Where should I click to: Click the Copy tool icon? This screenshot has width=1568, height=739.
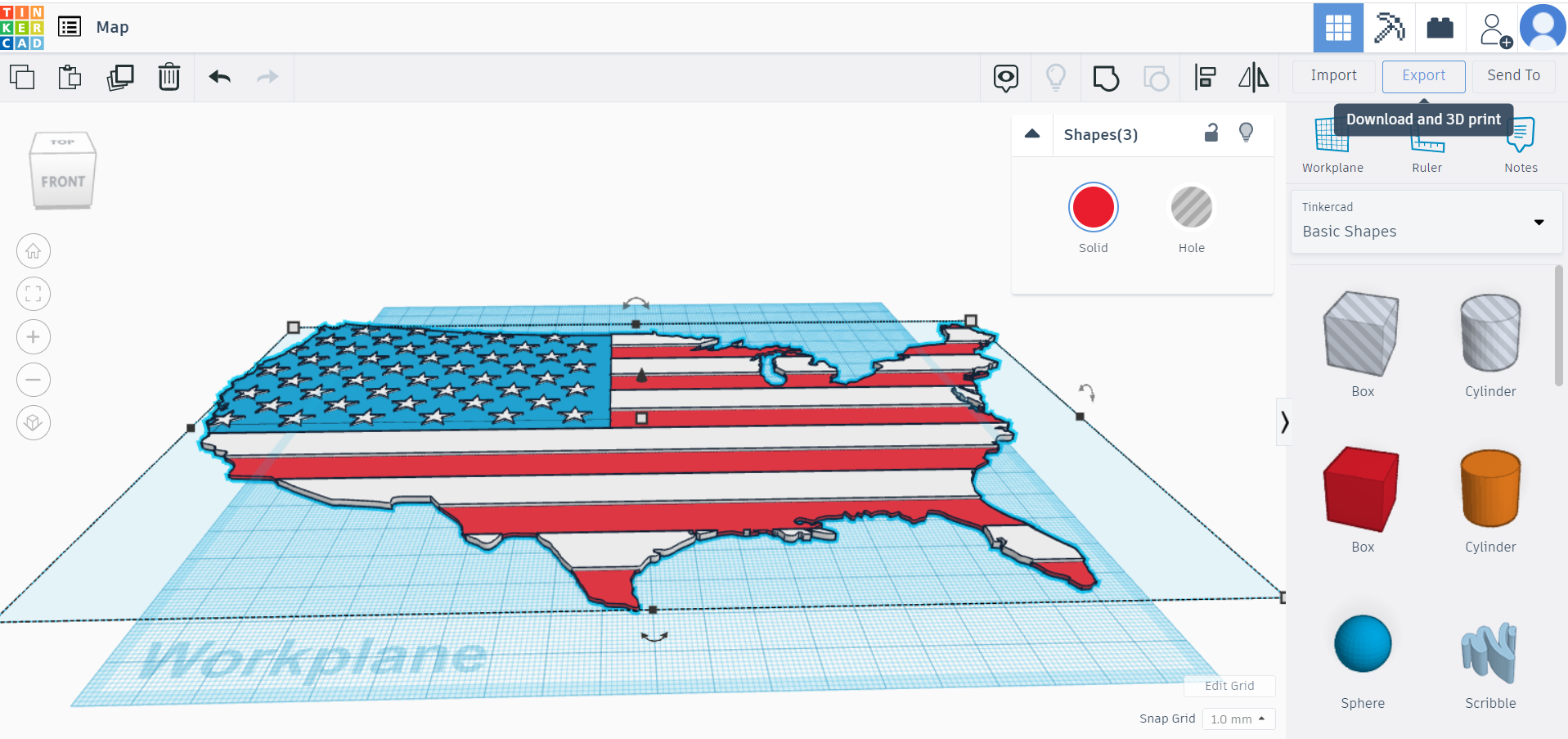point(22,77)
